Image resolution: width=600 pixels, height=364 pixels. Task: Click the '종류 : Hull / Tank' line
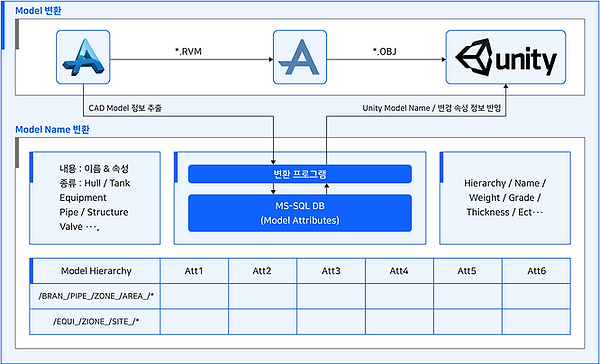(x=95, y=183)
